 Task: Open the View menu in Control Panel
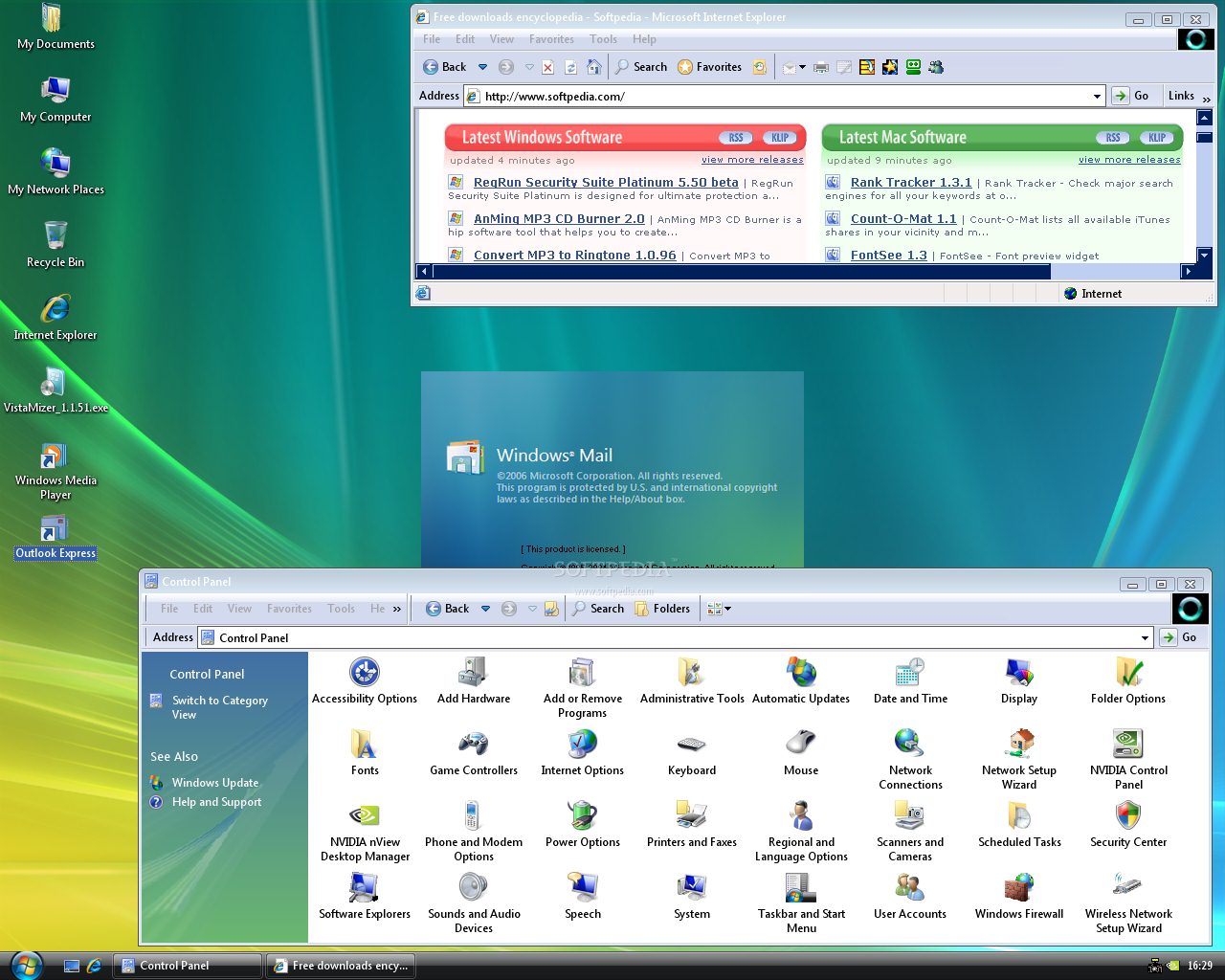pos(239,609)
